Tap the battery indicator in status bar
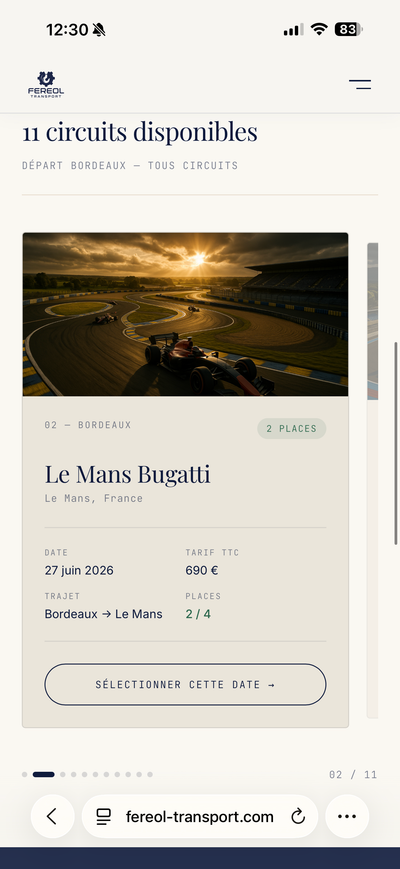 click(348, 29)
